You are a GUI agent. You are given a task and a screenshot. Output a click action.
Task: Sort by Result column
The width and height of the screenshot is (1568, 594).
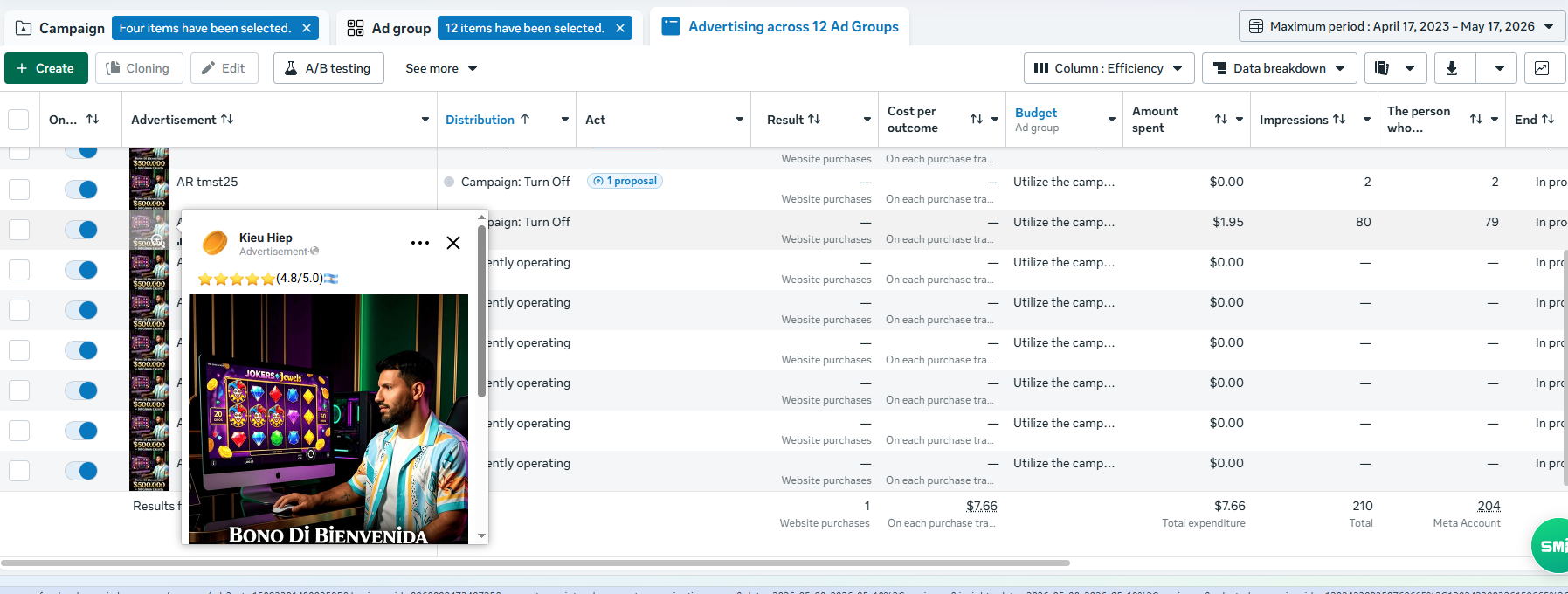pyautogui.click(x=814, y=119)
